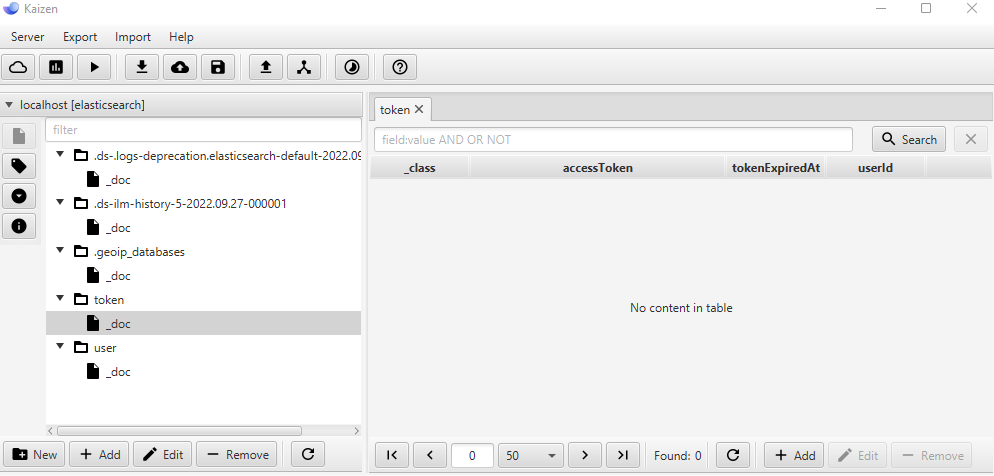Sort by the accessToken column header
Screen dimensions: 994x476
click(597, 168)
